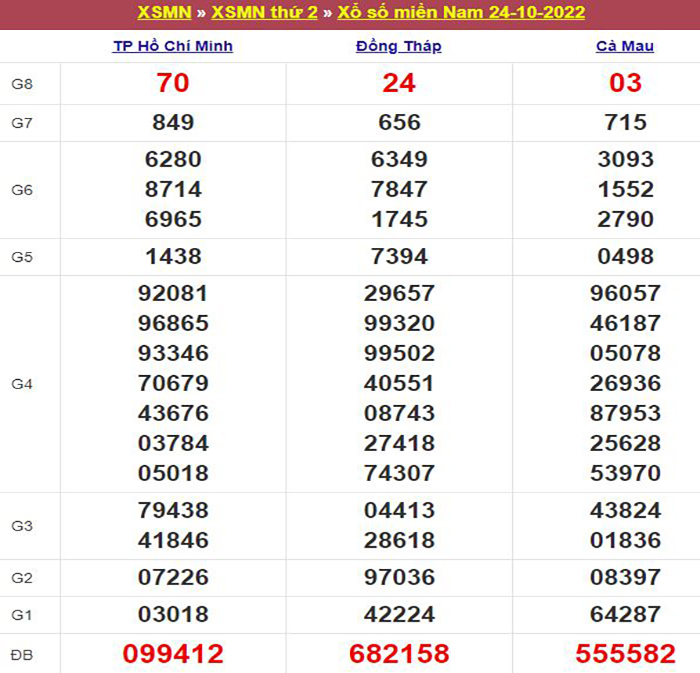The width and height of the screenshot is (700, 673).
Task: Select G6 number 8714
Action: coord(173,189)
